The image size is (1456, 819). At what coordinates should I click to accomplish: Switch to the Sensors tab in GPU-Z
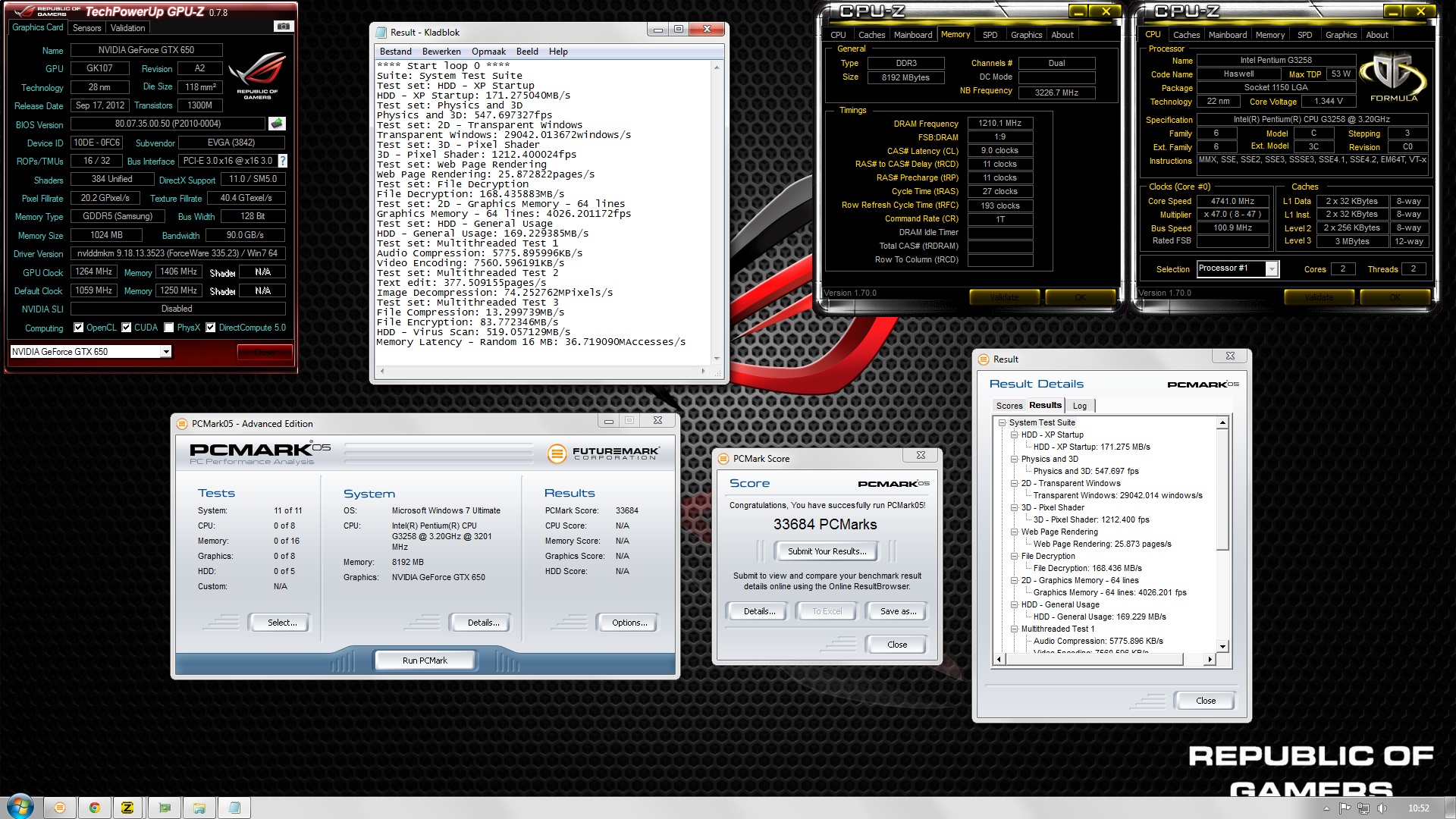[x=86, y=28]
